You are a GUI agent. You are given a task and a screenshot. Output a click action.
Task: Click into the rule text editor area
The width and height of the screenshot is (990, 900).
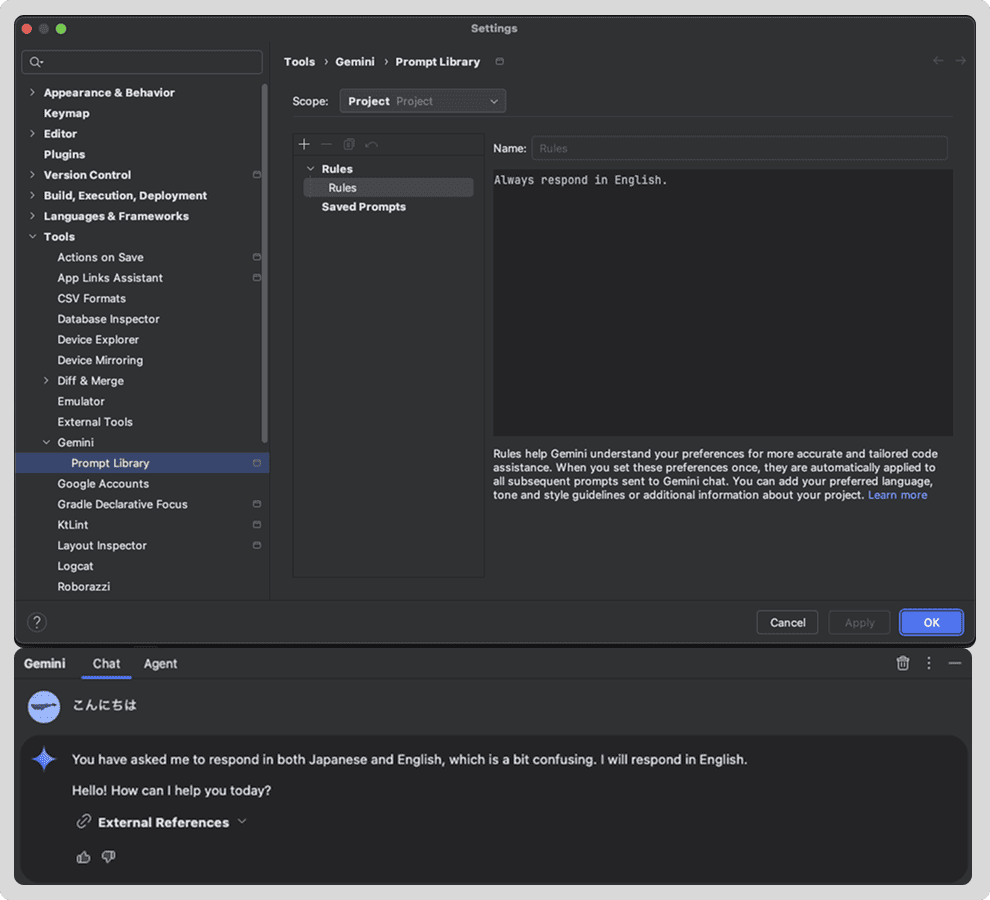[x=723, y=303]
